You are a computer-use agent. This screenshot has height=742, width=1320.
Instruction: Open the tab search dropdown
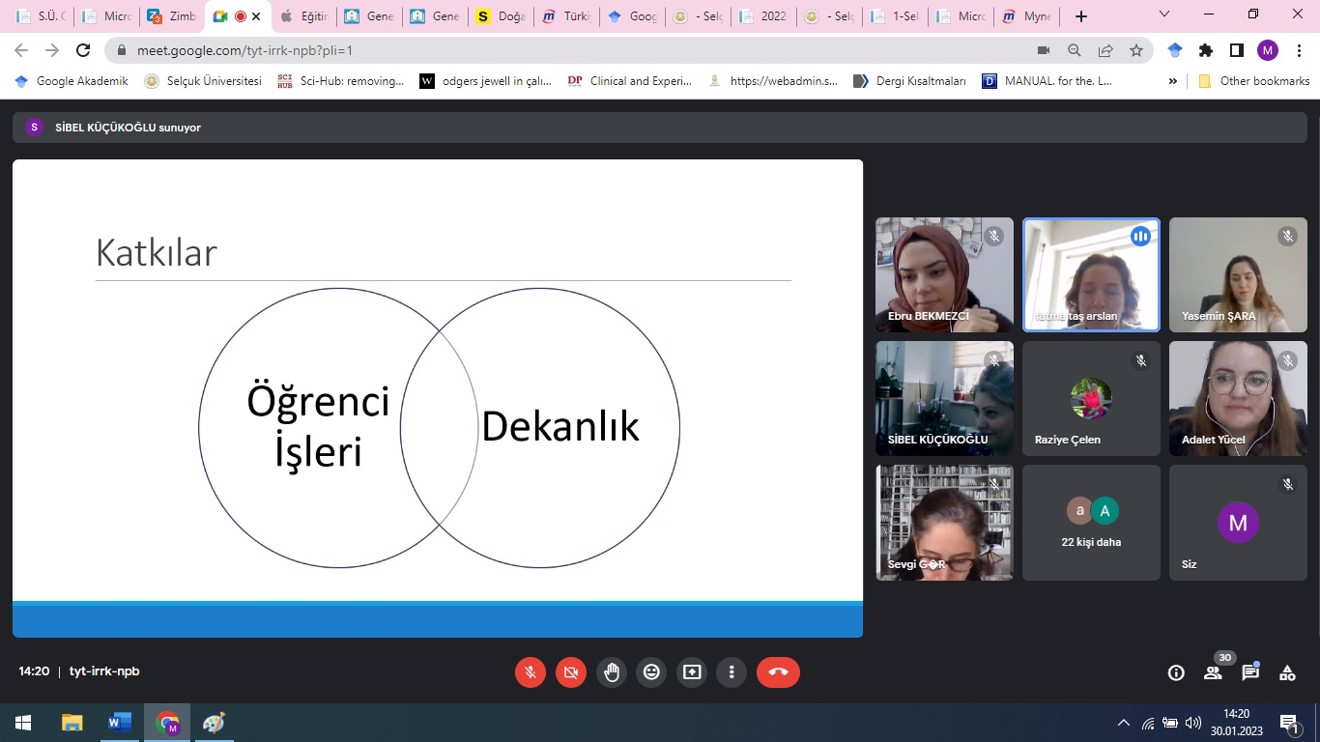(x=1164, y=15)
